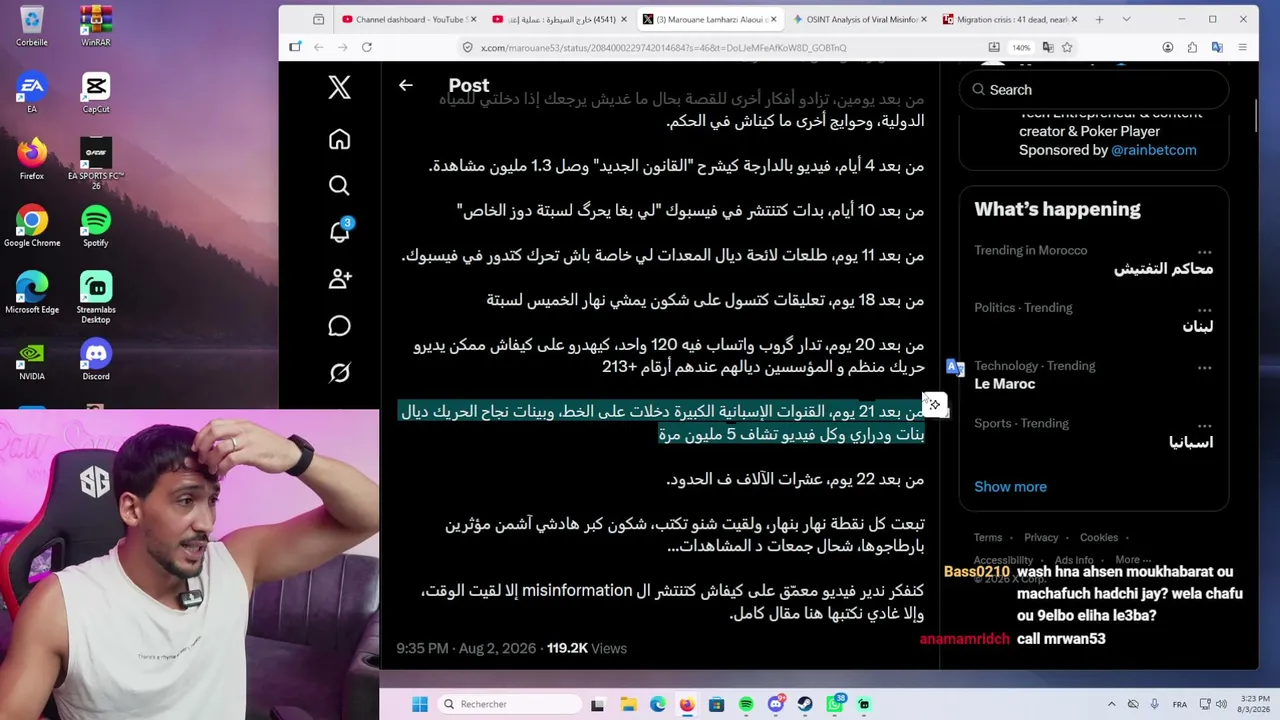Expand the More footer links
The width and height of the screenshot is (1280, 720).
click(1132, 560)
